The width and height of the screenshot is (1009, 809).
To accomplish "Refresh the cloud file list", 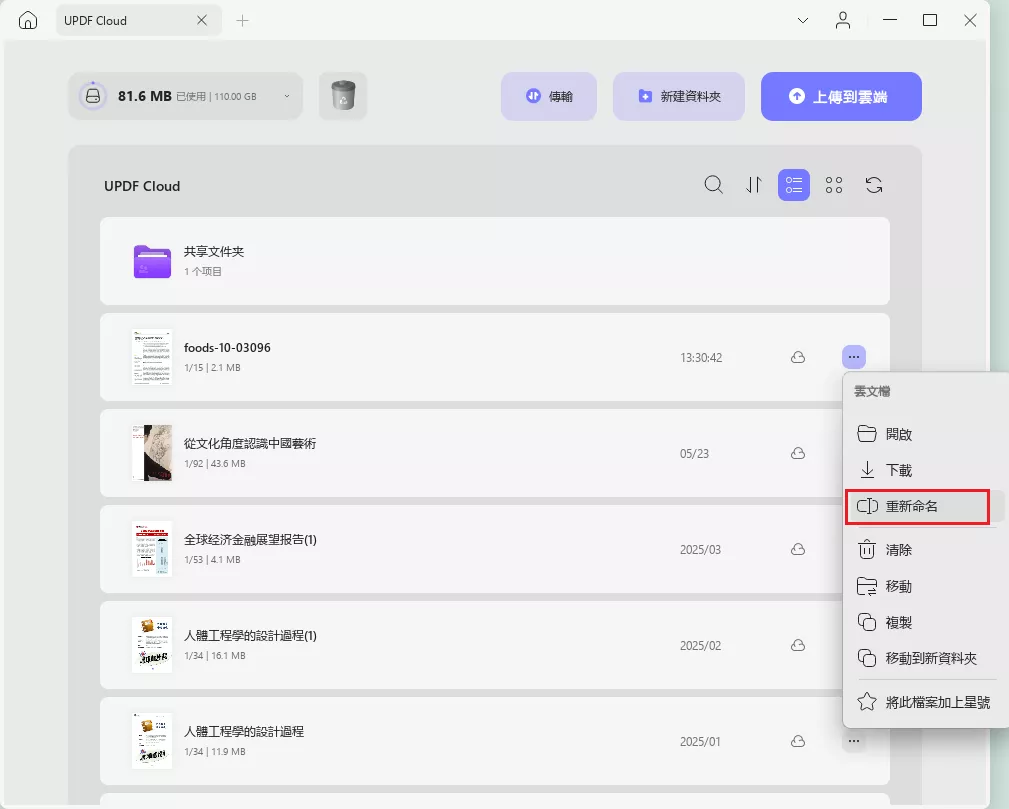I will pyautogui.click(x=874, y=185).
